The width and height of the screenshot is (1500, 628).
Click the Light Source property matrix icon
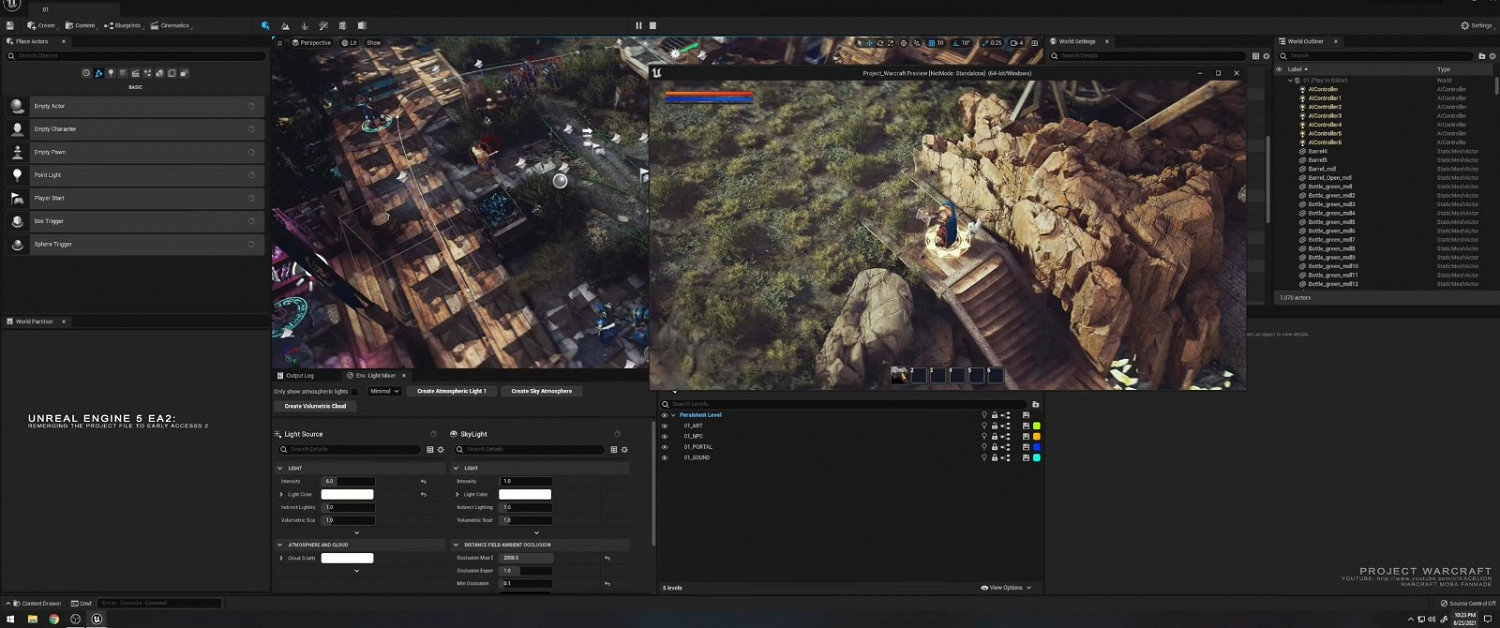pyautogui.click(x=430, y=450)
